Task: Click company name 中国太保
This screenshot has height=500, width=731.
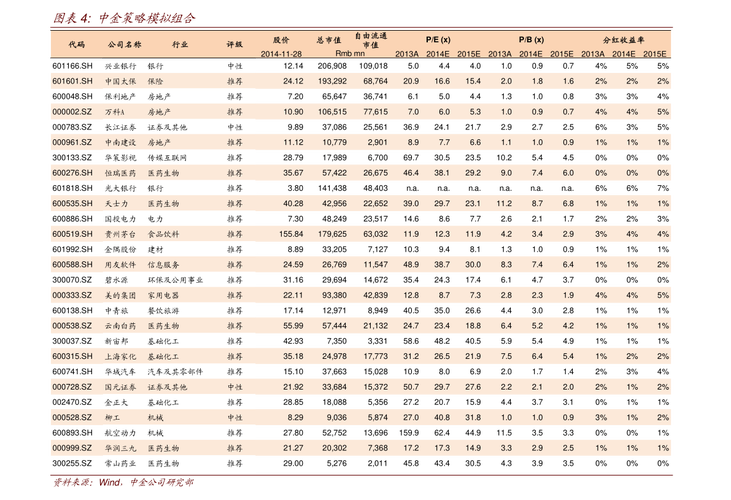Action: pos(120,82)
